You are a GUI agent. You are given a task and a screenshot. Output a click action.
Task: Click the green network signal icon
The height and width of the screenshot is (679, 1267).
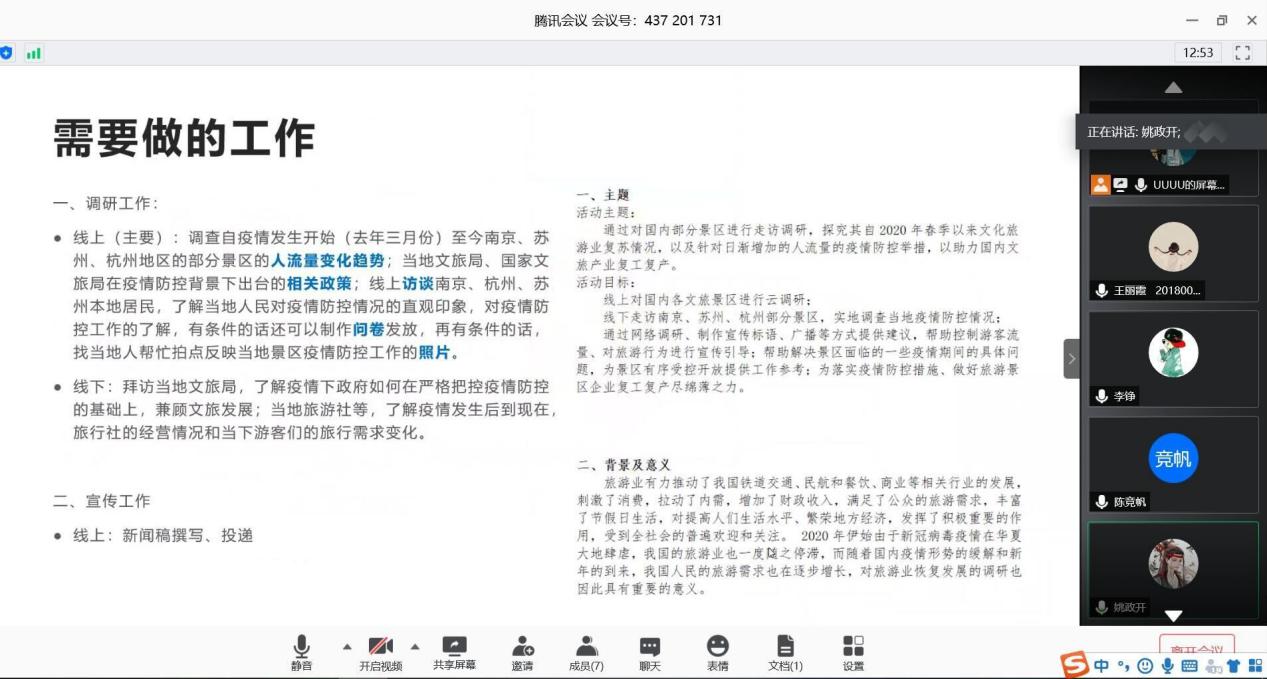(x=33, y=53)
